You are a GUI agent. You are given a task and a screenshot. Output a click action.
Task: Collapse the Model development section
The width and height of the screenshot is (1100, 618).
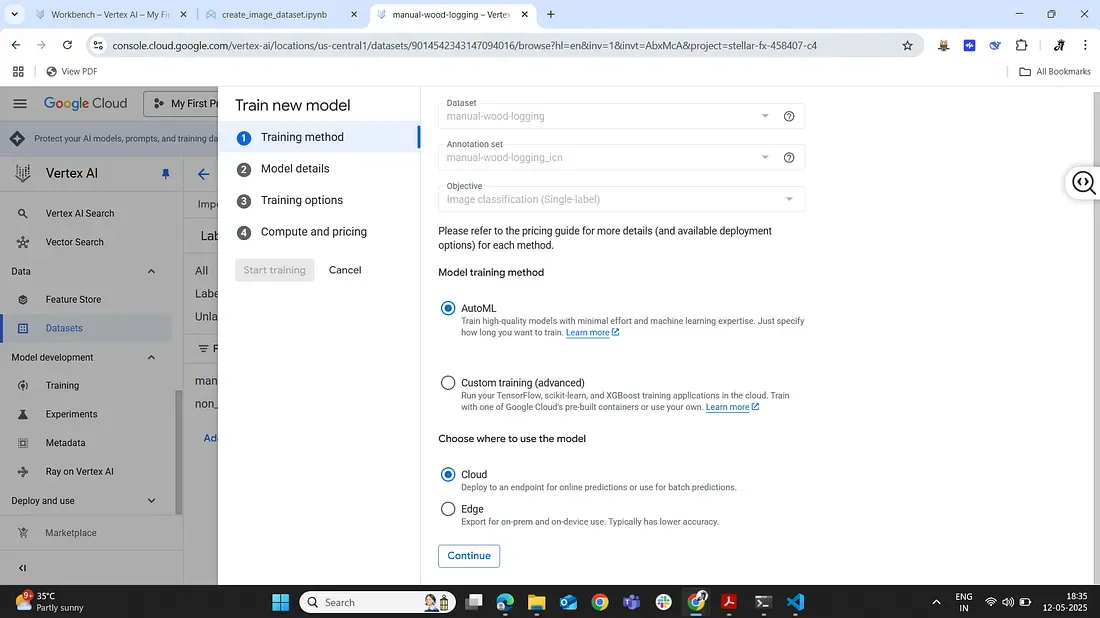[x=152, y=357]
